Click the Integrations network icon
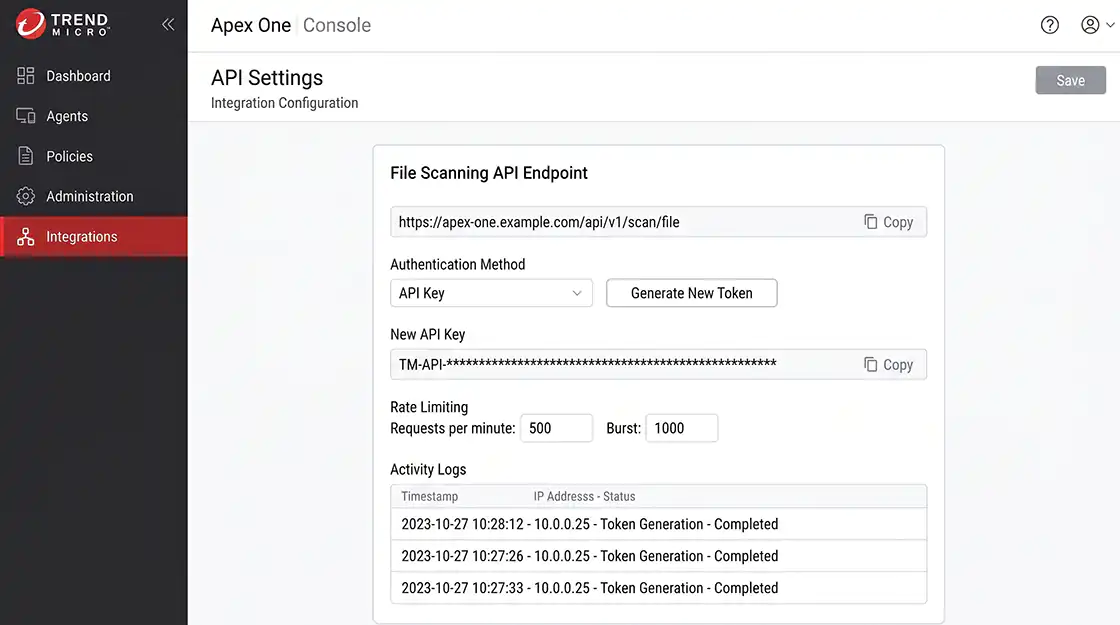Image resolution: width=1120 pixels, height=625 pixels. click(x=26, y=236)
